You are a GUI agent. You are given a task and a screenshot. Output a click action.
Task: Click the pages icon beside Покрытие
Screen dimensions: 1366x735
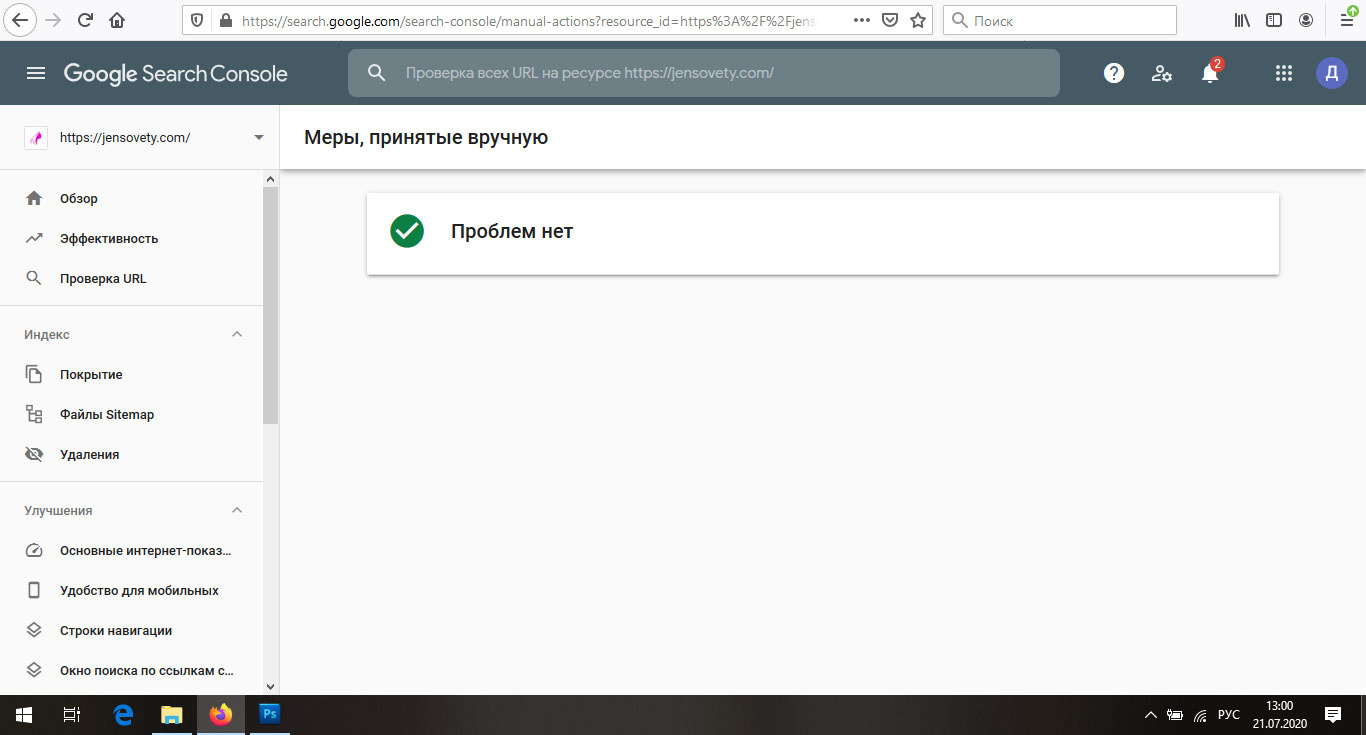tap(34, 374)
